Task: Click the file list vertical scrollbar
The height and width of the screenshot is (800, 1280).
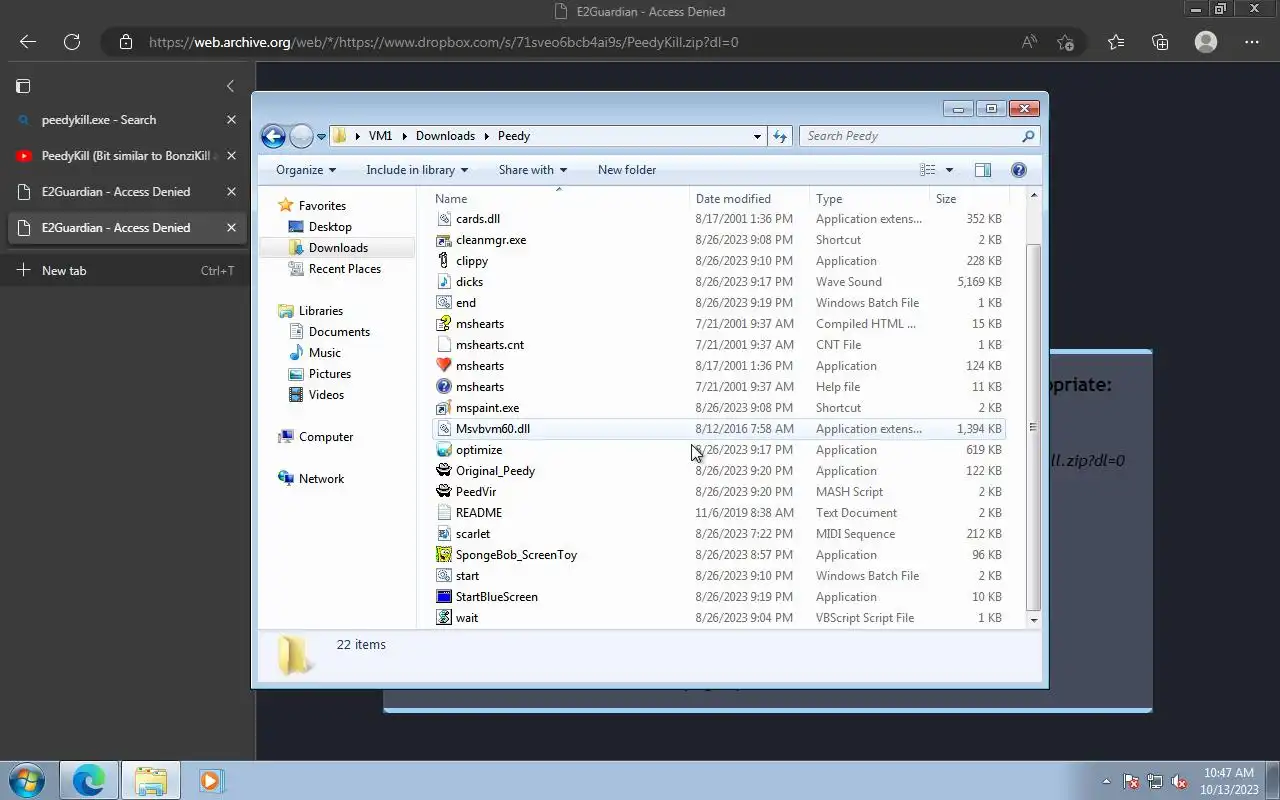Action: coord(1033,428)
